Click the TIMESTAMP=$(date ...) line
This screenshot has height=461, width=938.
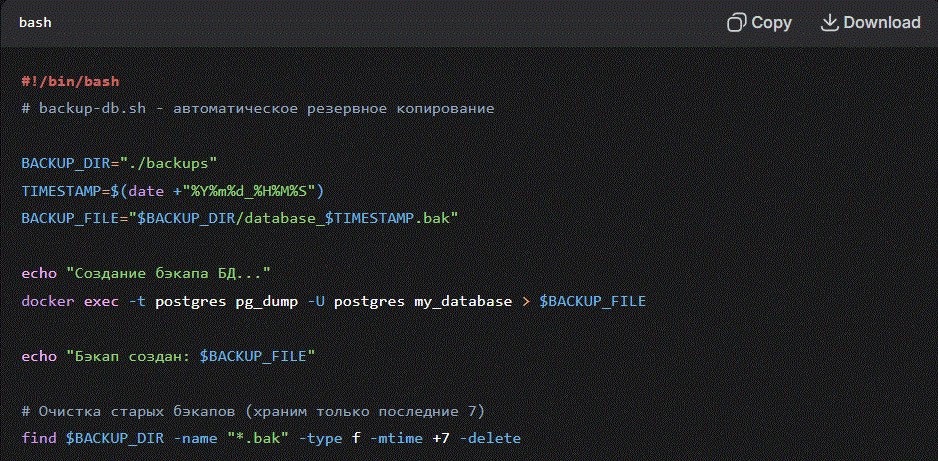(173, 191)
